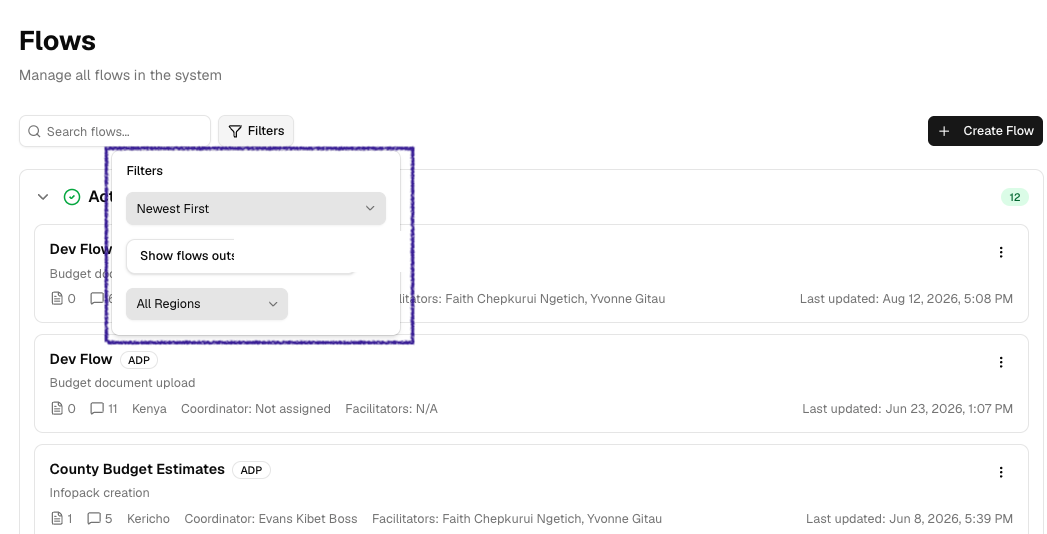Click comment icon showing 5 comments
Image resolution: width=1047 pixels, height=534 pixels.
click(94, 518)
